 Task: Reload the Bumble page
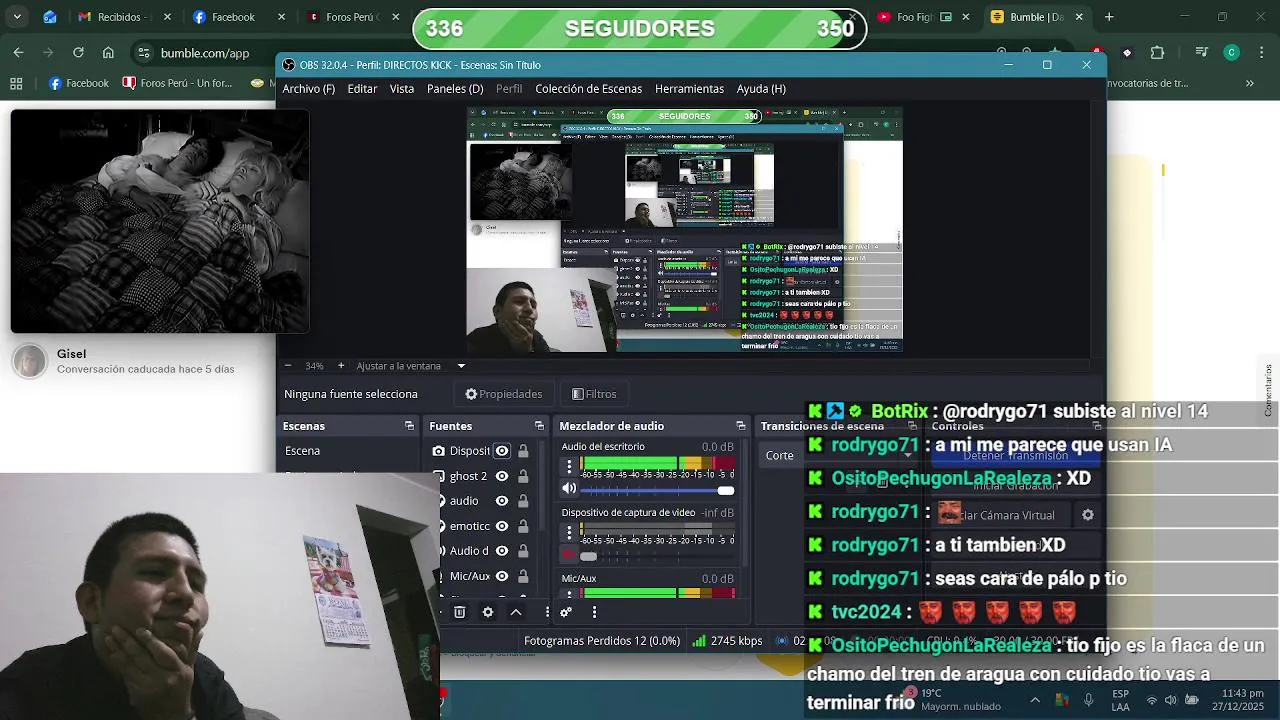point(78,53)
